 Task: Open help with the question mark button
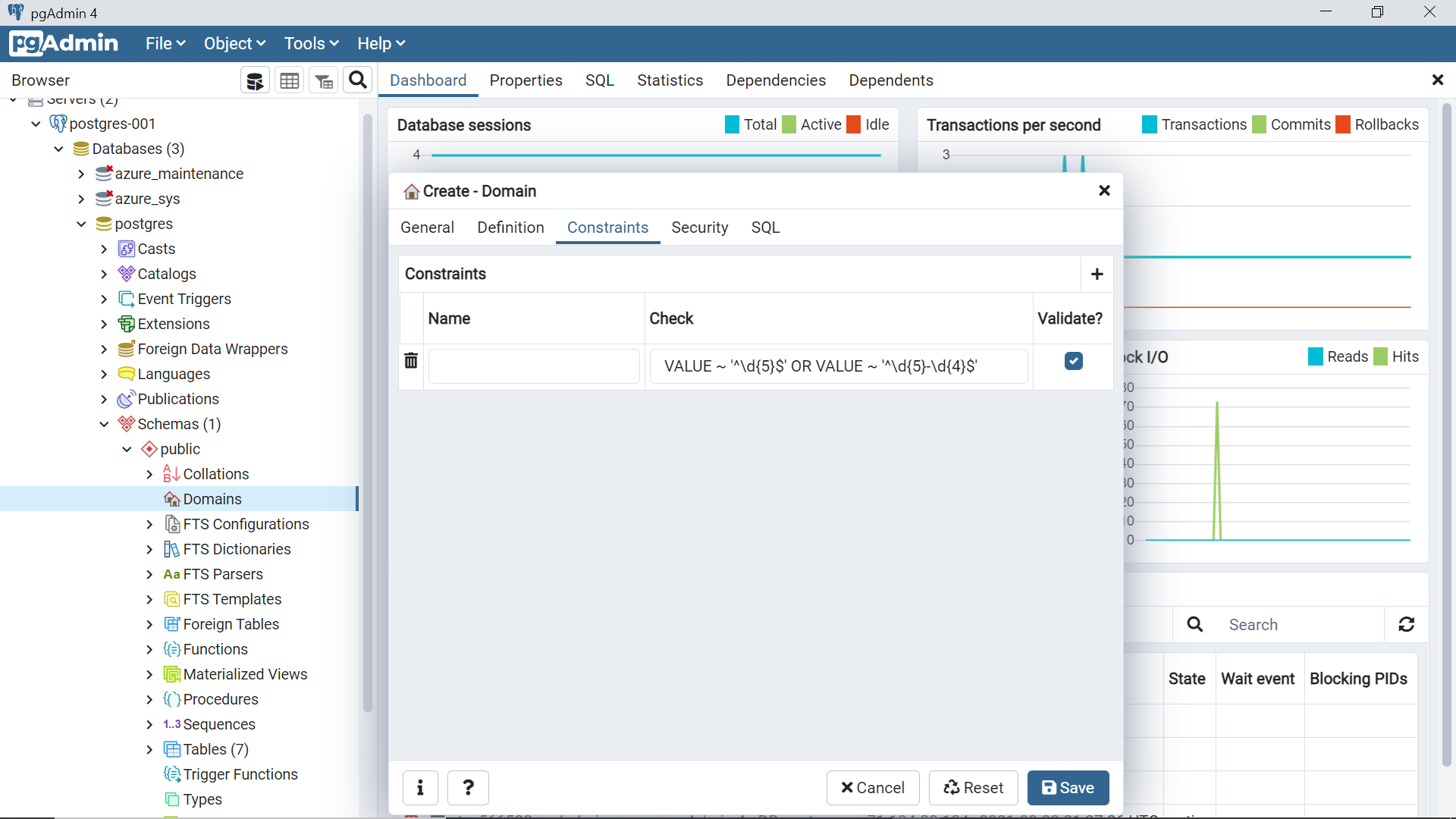click(468, 788)
